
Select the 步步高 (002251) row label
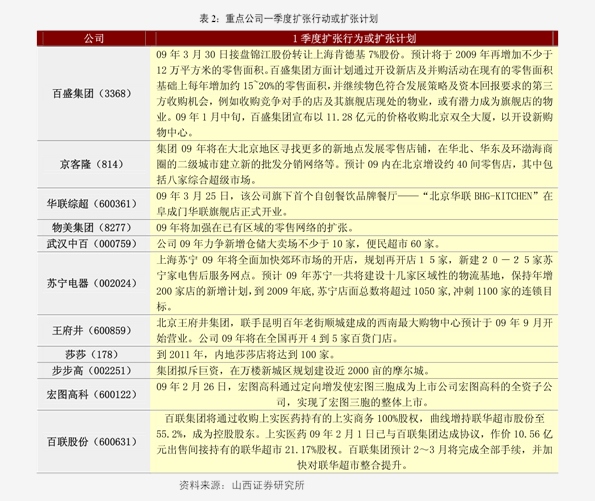[x=91, y=370]
